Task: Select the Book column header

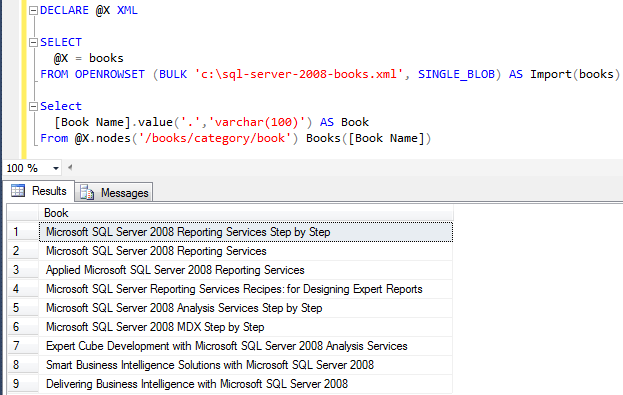Action: click(246, 213)
